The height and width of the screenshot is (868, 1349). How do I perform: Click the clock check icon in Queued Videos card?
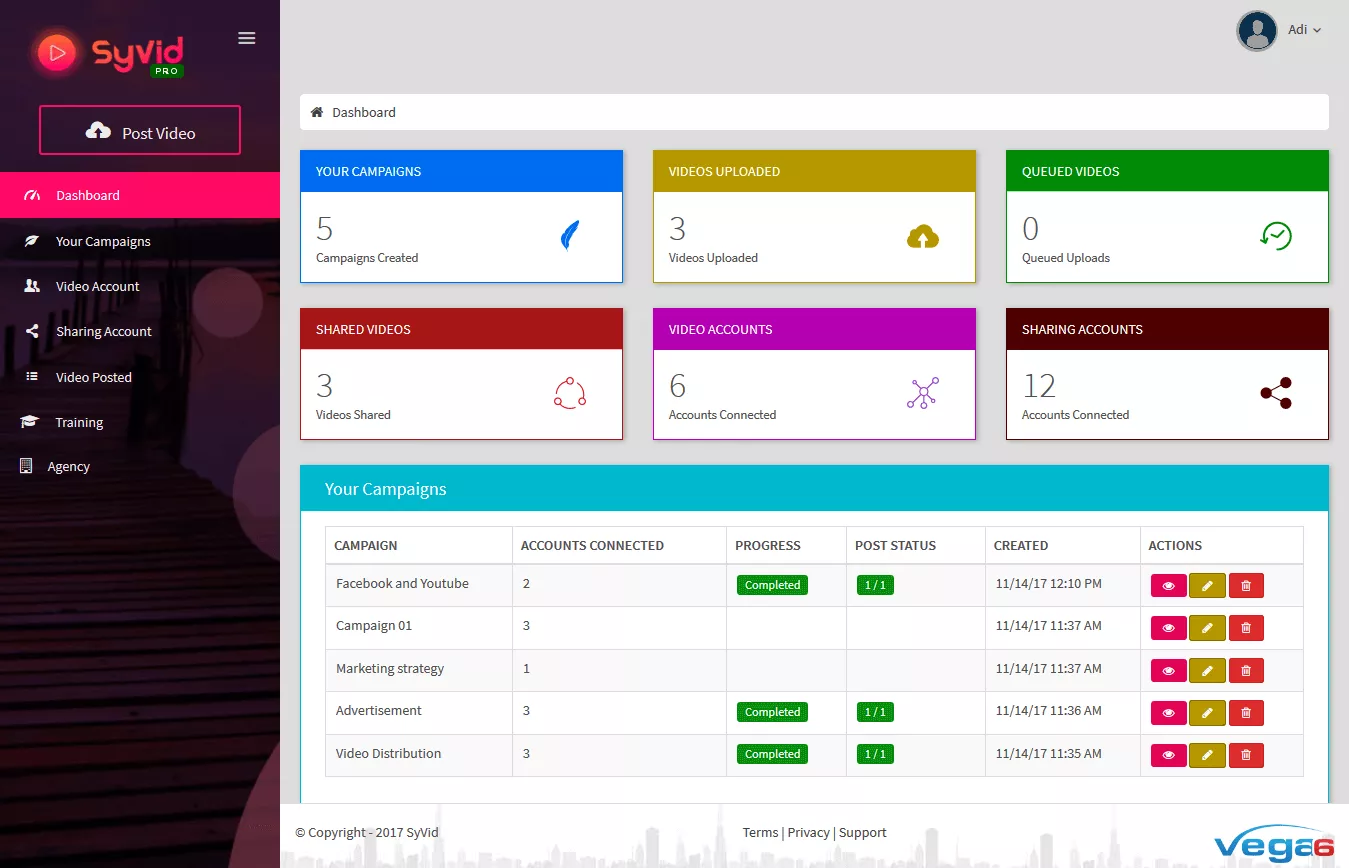(1275, 236)
